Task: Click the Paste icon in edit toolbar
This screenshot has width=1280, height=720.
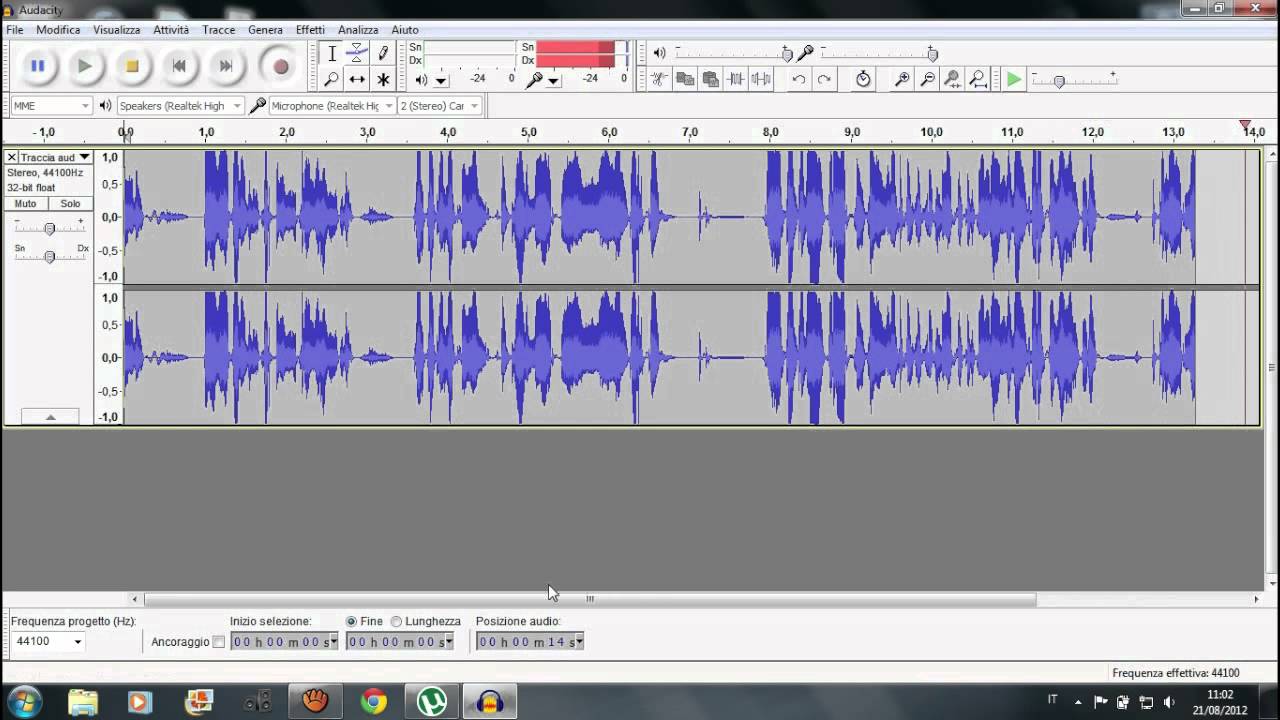Action: pyautogui.click(x=711, y=79)
